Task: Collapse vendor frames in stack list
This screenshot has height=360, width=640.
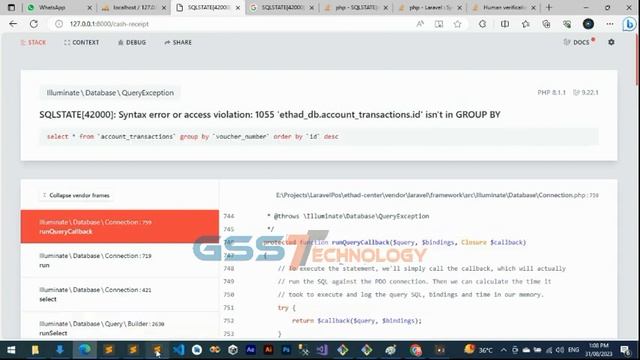Action: click(x=76, y=196)
